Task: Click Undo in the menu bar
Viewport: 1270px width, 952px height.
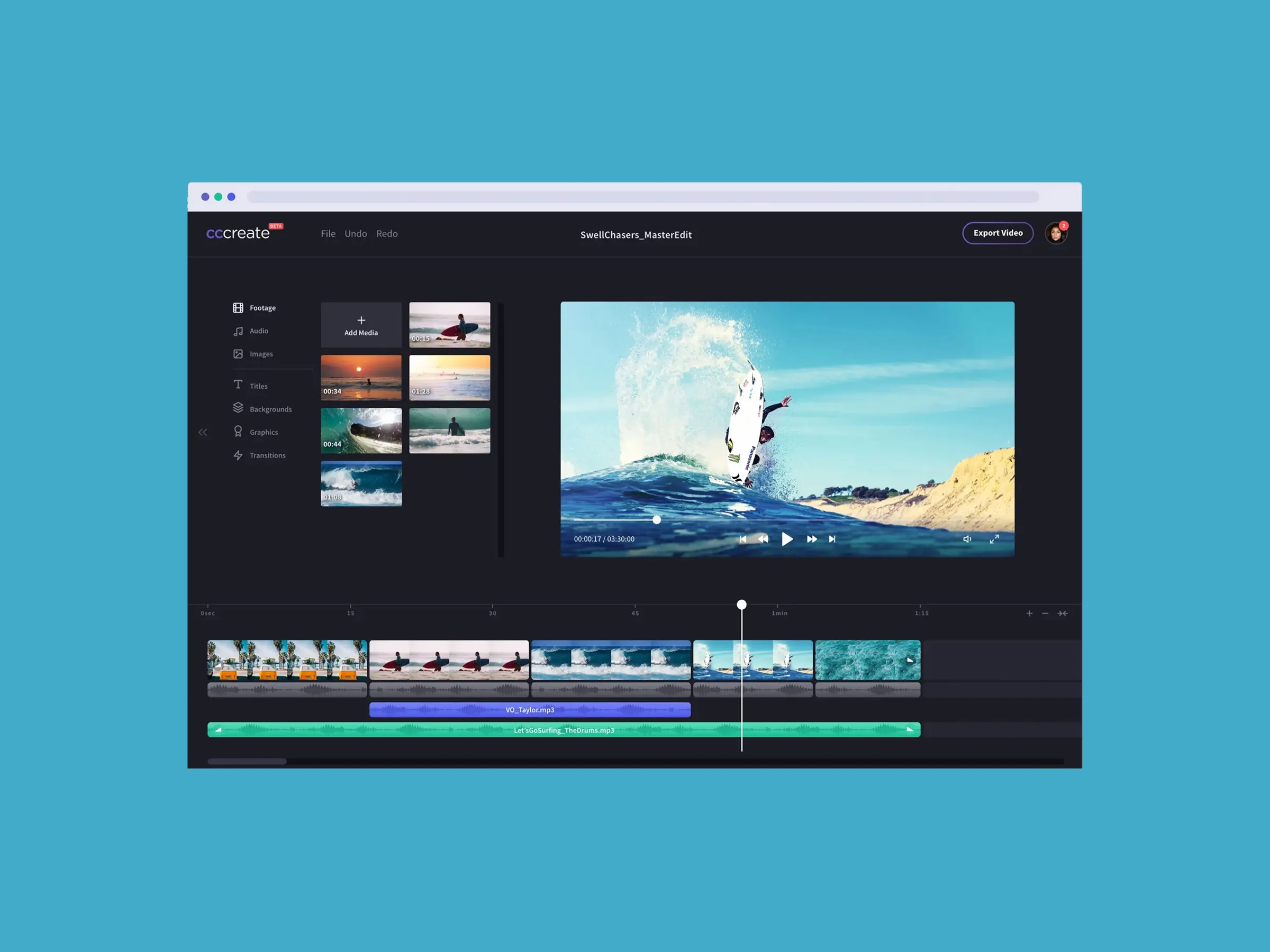Action: pos(356,233)
